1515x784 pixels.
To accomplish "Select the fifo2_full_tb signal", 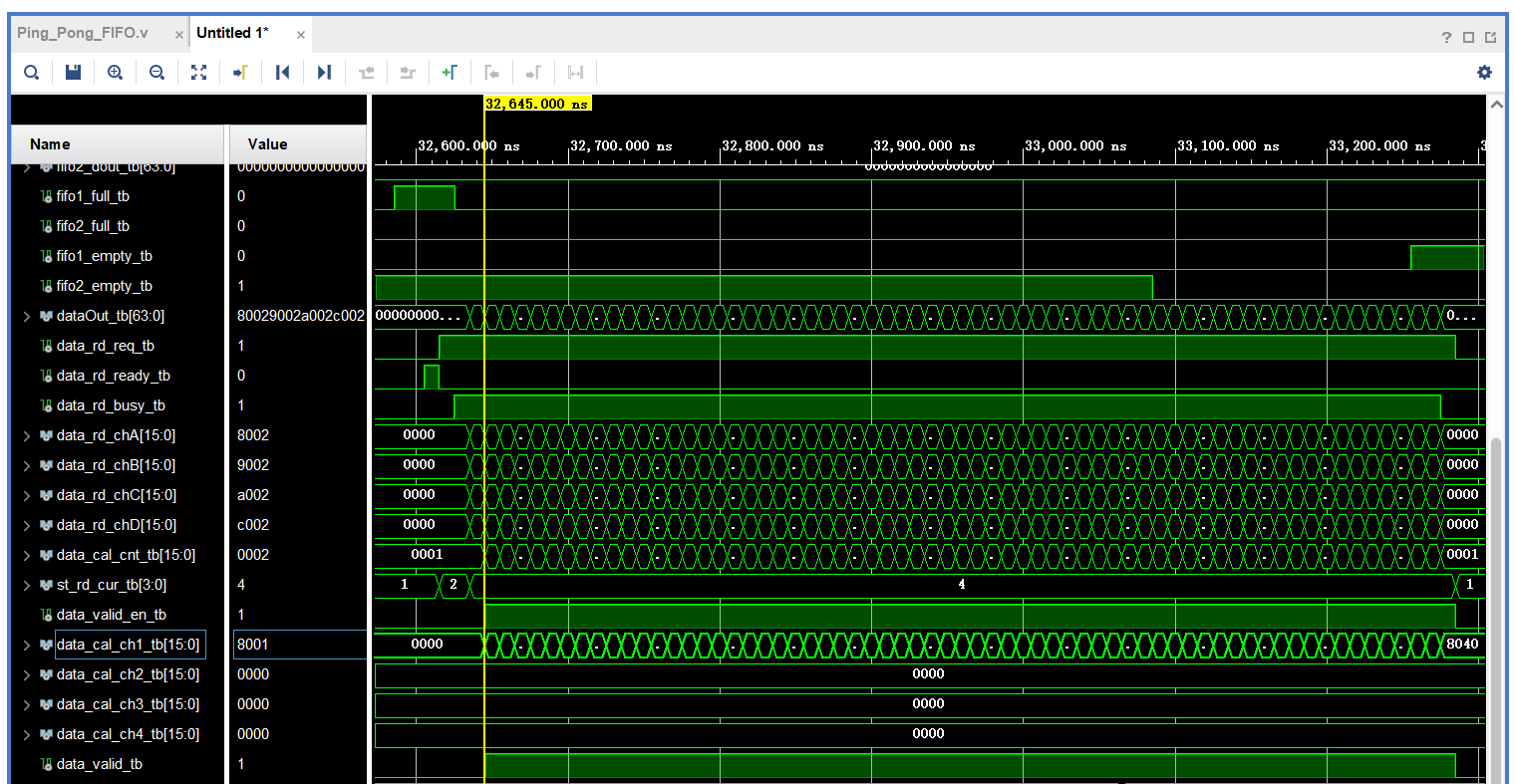I will pos(93,226).
